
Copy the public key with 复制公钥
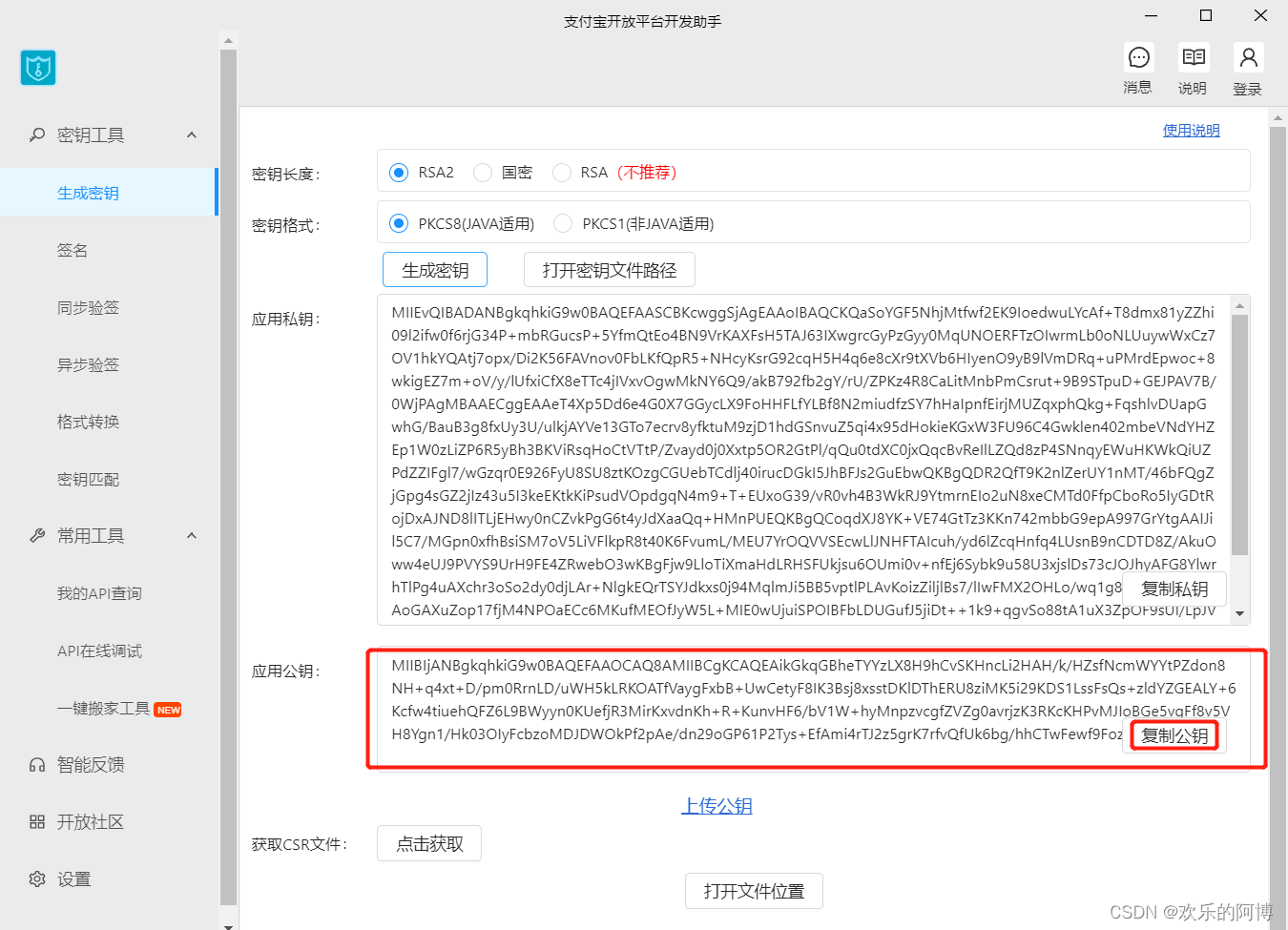pyautogui.click(x=1174, y=735)
